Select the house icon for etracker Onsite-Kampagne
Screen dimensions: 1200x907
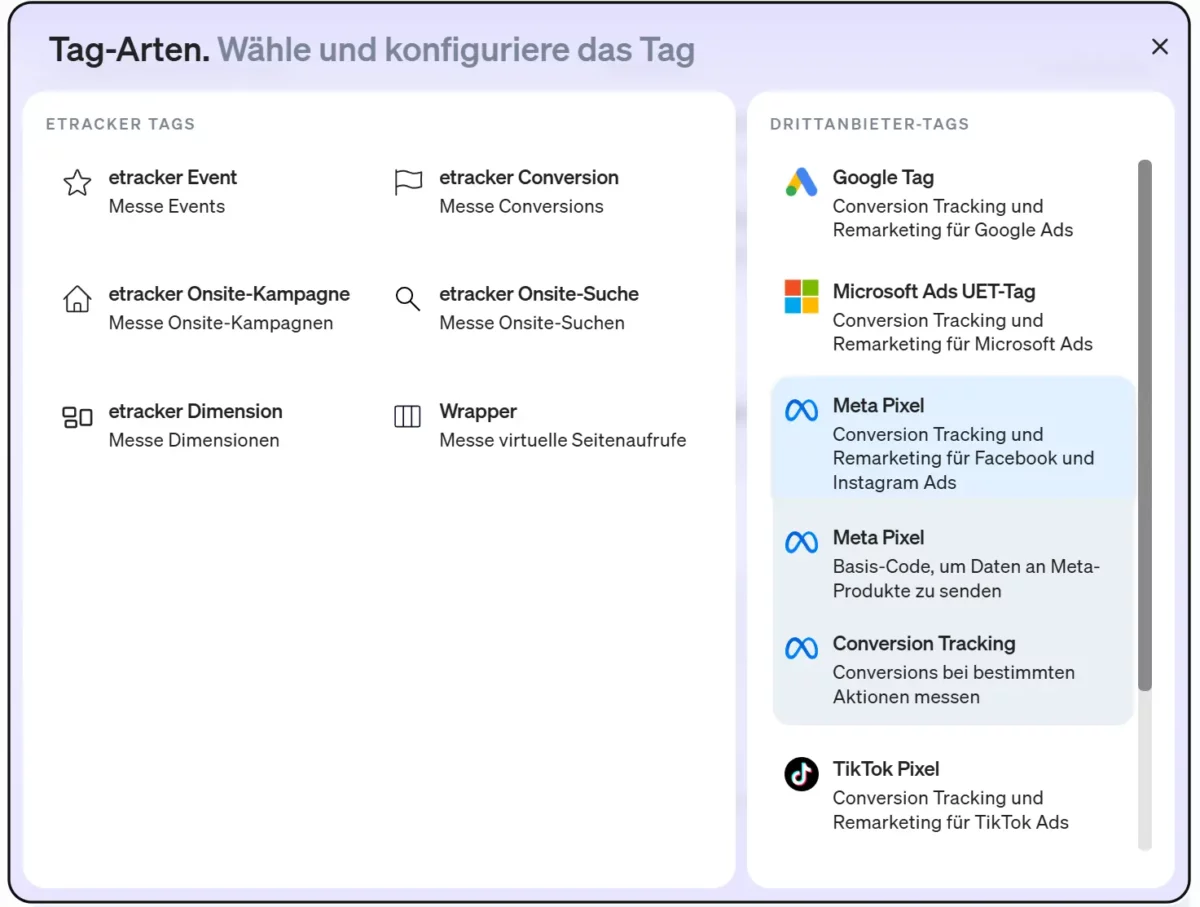(77, 299)
